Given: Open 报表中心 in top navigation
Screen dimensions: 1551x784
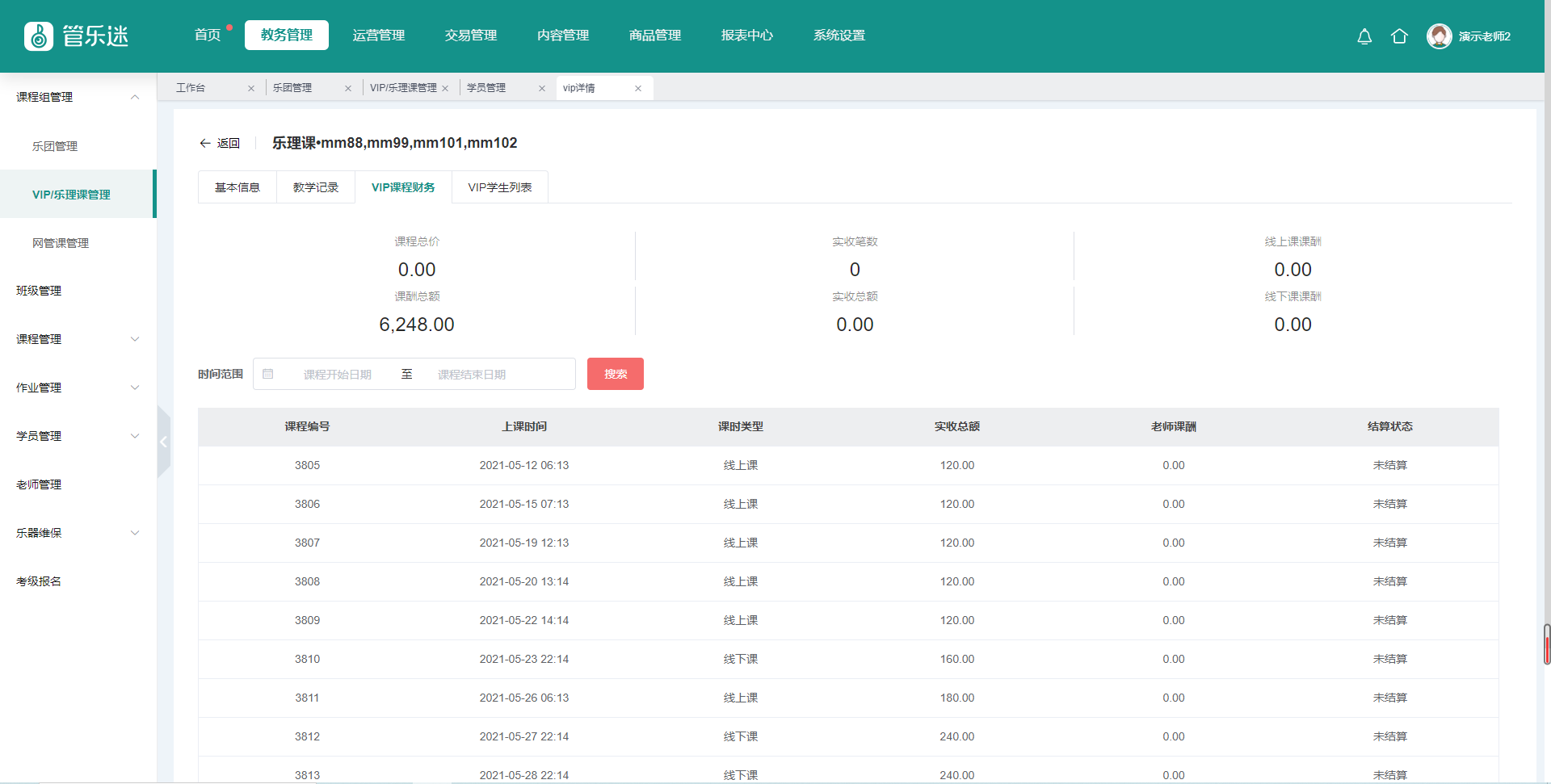Looking at the screenshot, I should click(746, 36).
